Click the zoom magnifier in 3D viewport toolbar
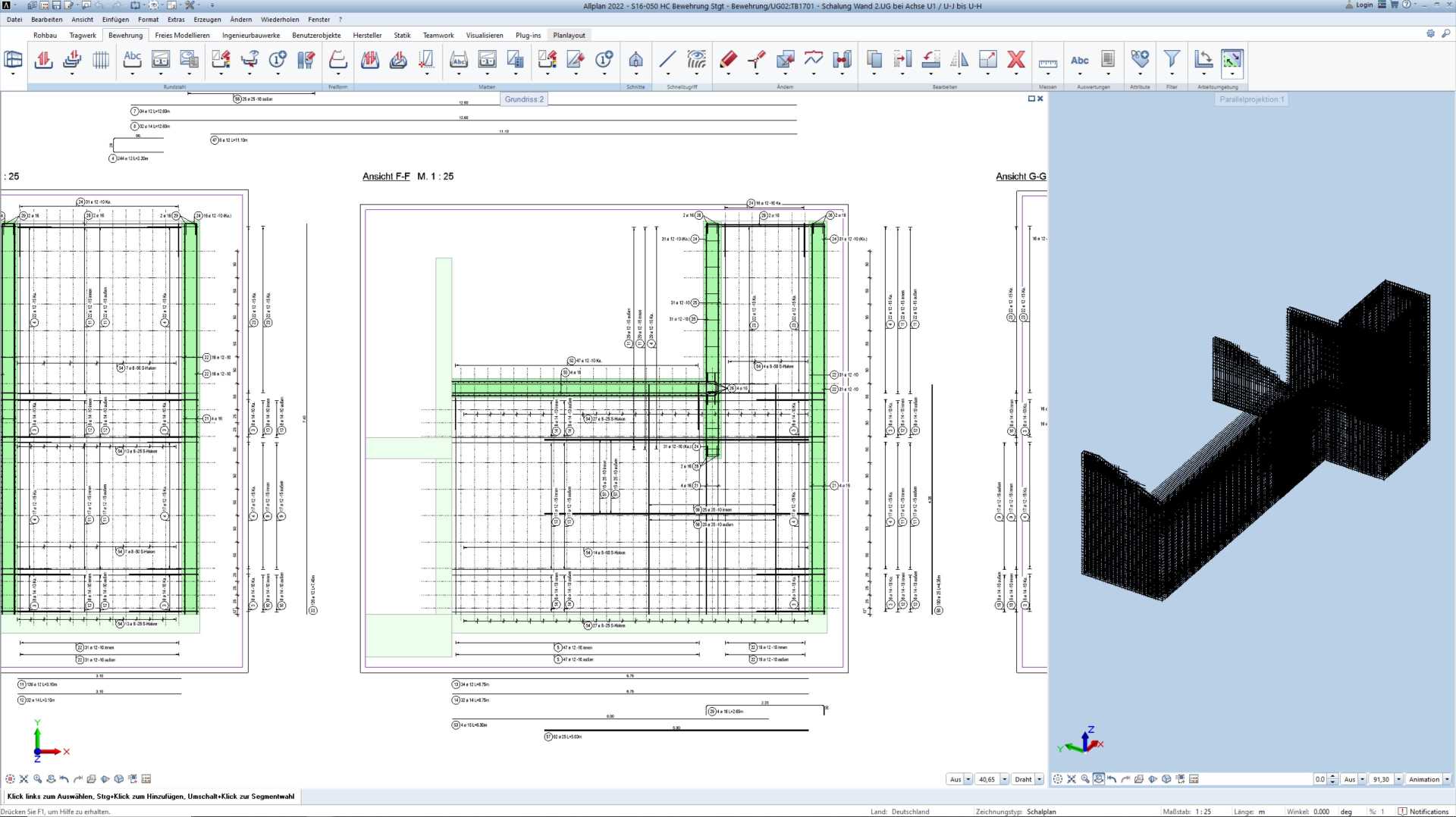The image size is (1456, 817). (x=1085, y=779)
